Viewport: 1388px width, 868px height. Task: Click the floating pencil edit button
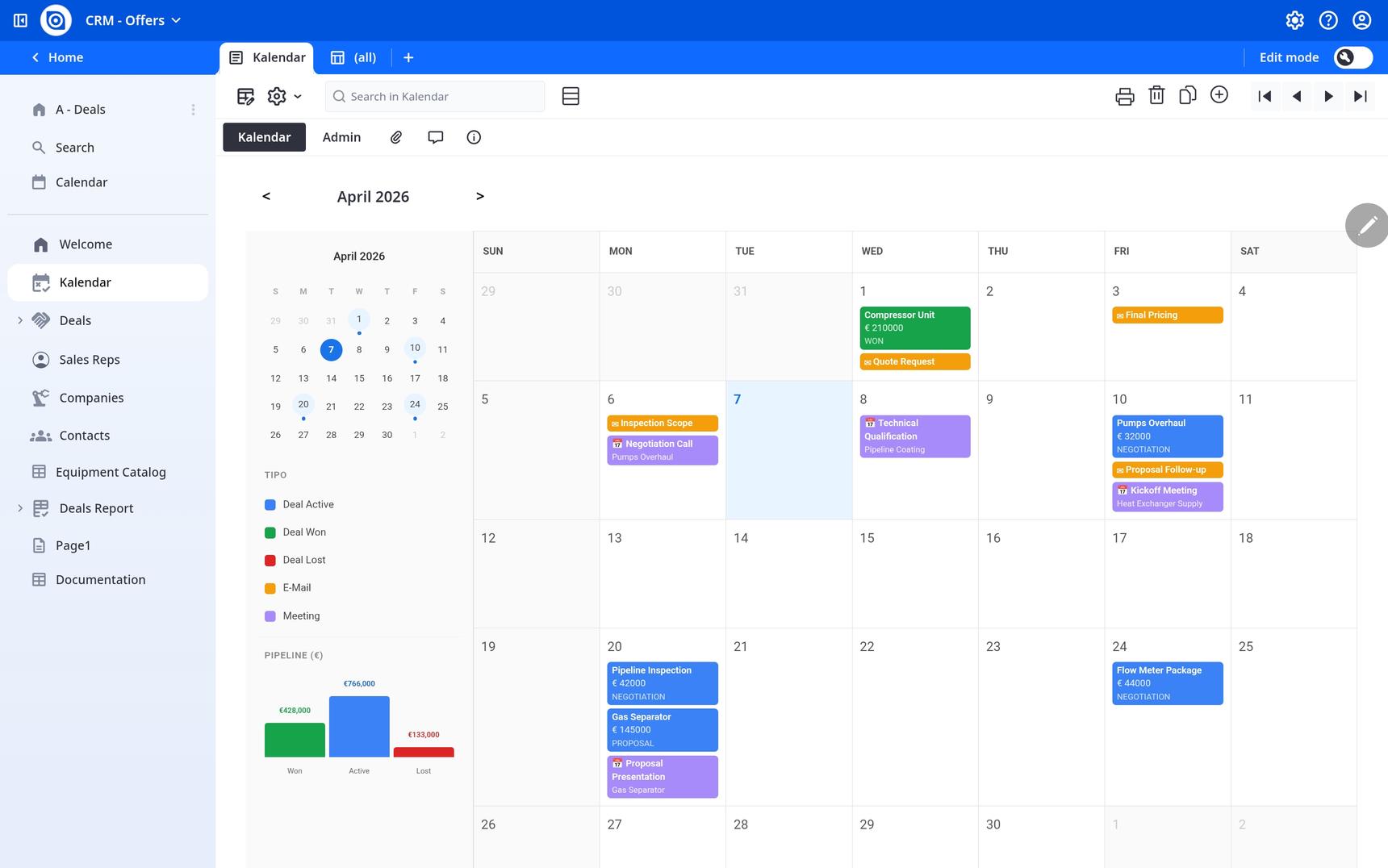click(x=1367, y=225)
